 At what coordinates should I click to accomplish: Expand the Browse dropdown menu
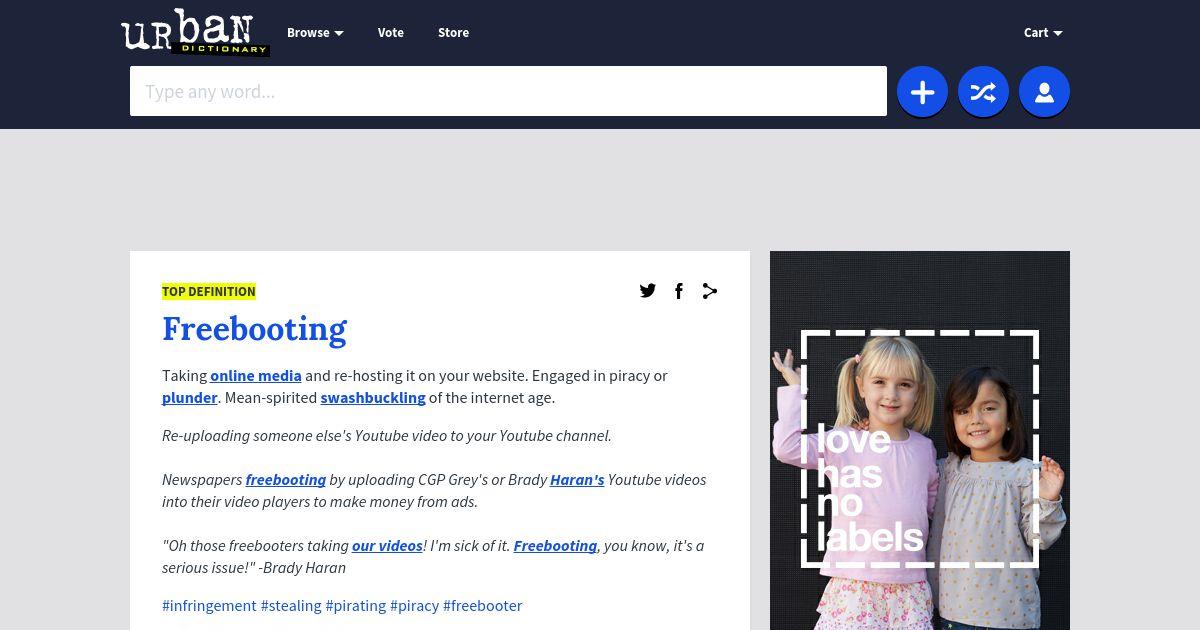coord(315,32)
